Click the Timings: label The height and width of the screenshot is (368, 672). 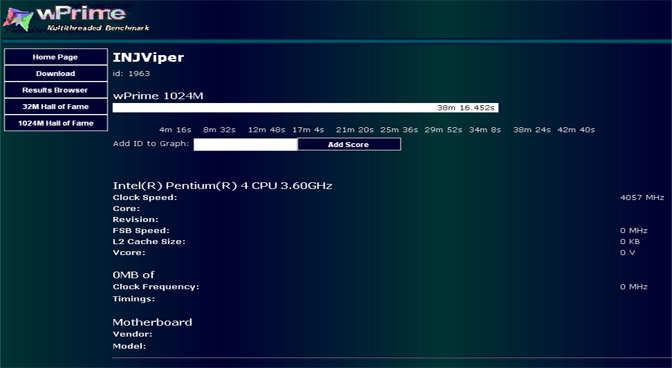click(134, 299)
